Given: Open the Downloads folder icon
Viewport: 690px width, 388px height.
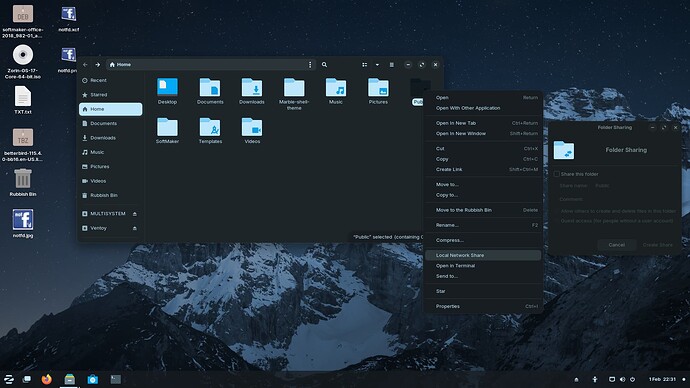Looking at the screenshot, I should (x=252, y=88).
